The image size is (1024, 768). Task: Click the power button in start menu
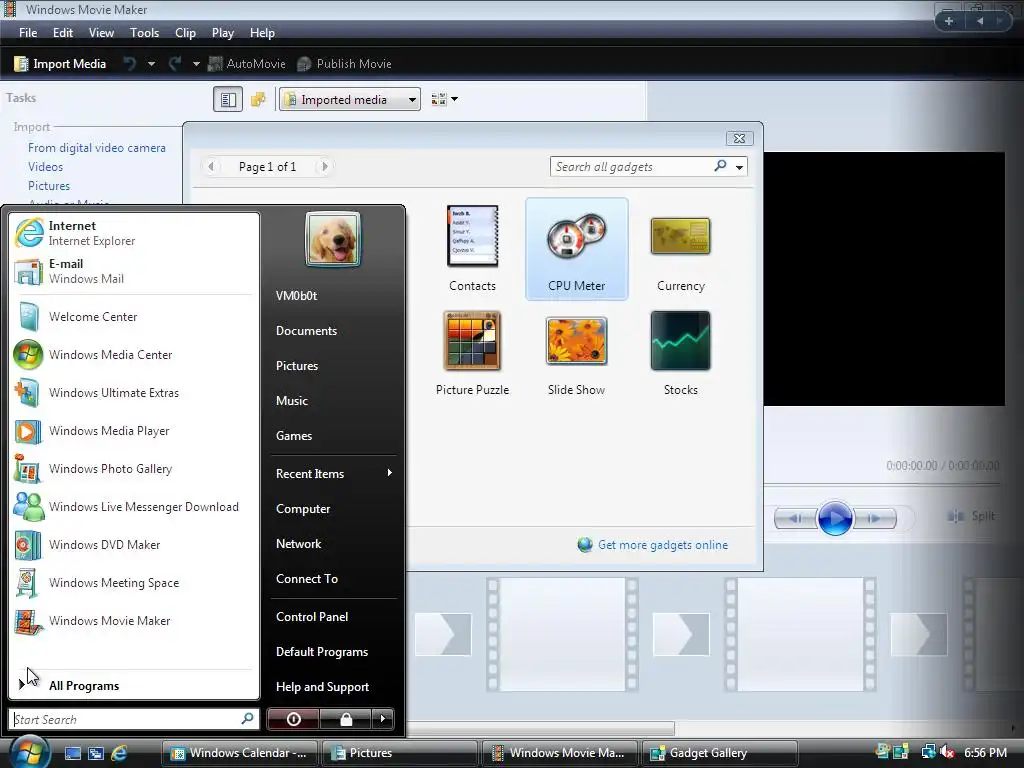(x=293, y=719)
